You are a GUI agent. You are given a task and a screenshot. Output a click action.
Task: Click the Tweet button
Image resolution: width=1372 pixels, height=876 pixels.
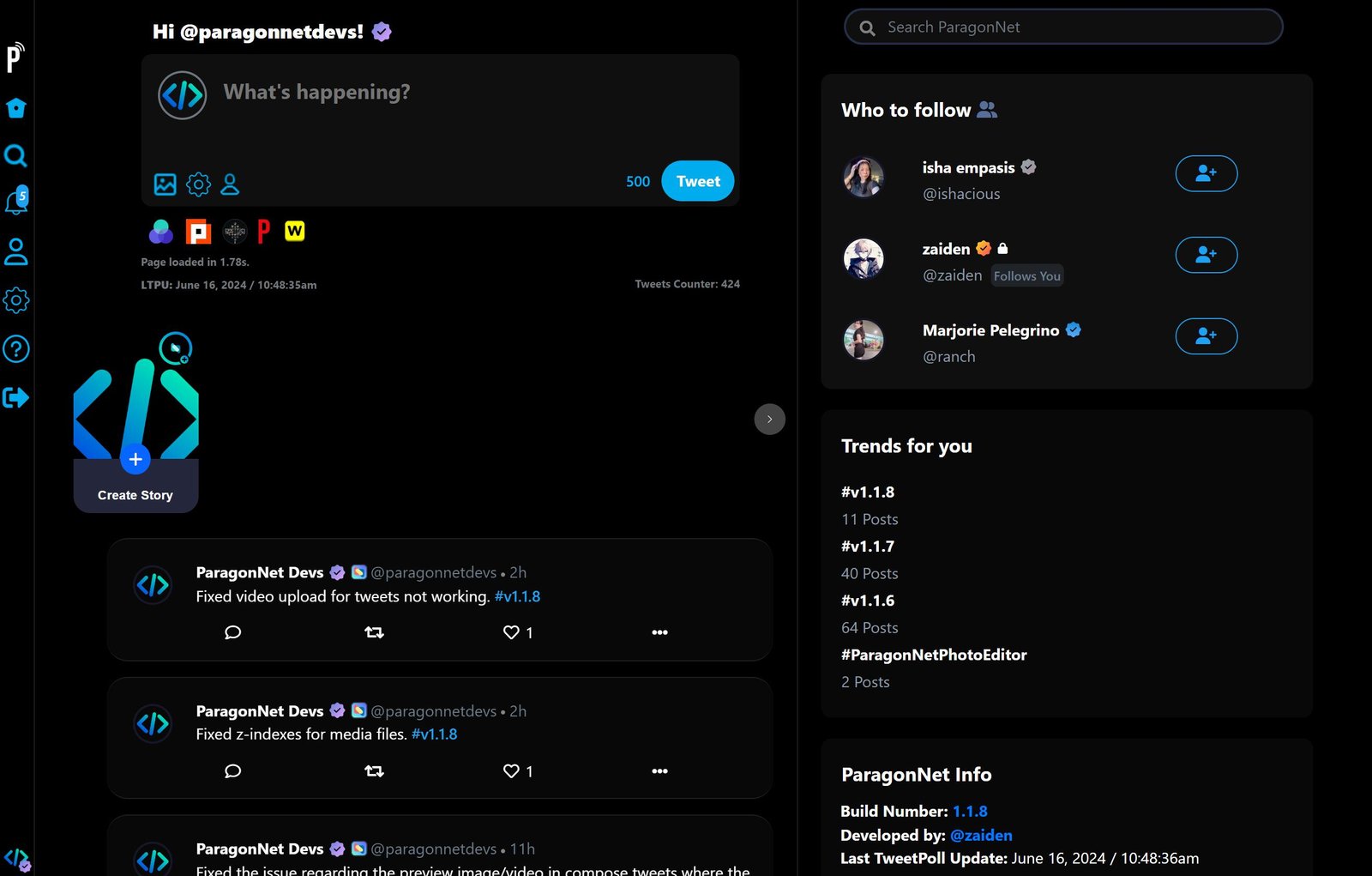tap(697, 181)
